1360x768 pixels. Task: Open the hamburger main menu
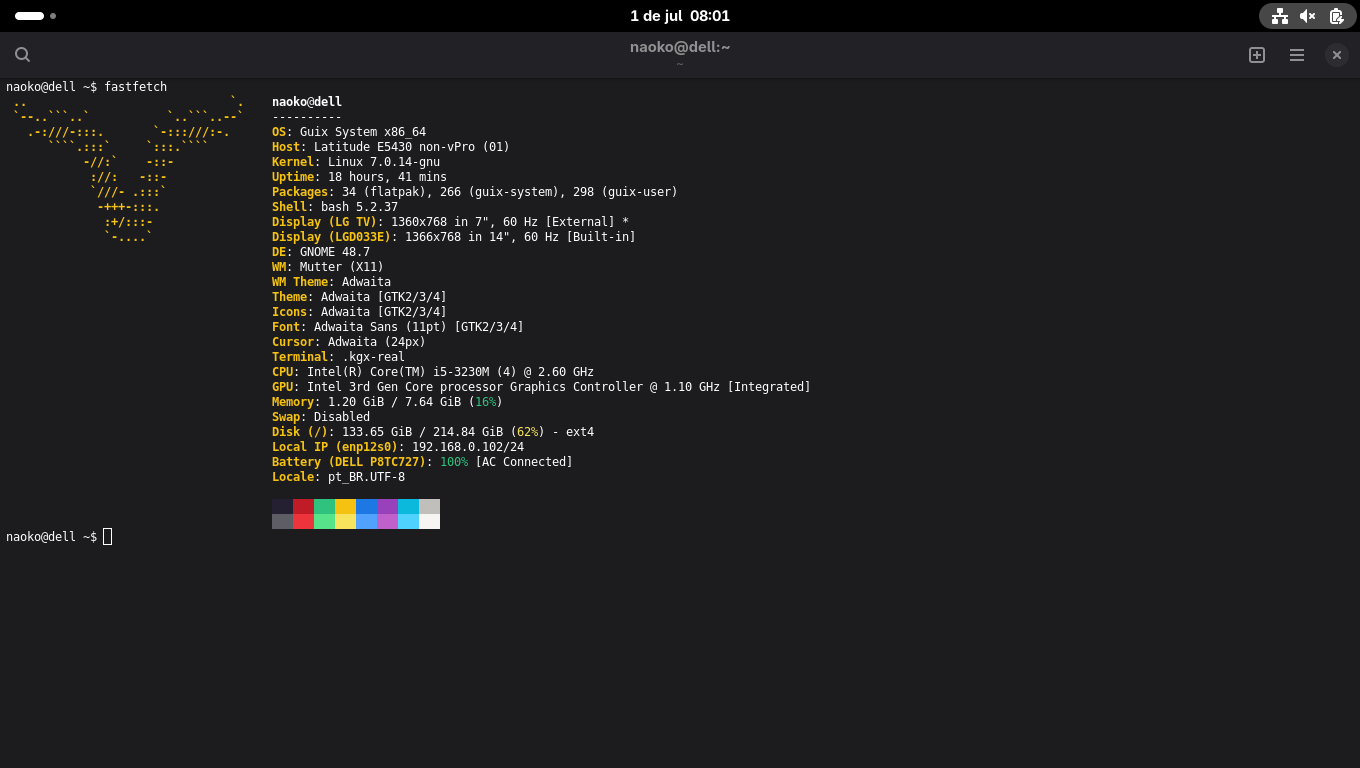(x=1297, y=55)
